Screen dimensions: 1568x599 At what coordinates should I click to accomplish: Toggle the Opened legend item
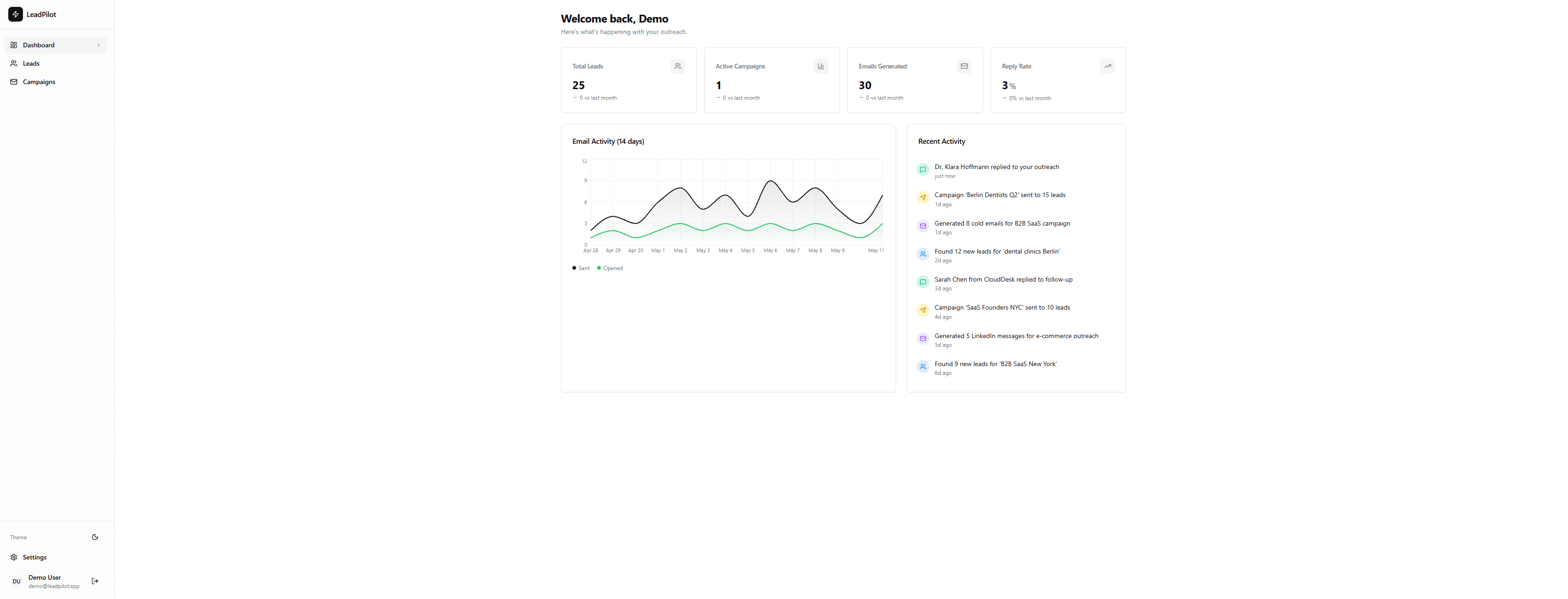(610, 268)
